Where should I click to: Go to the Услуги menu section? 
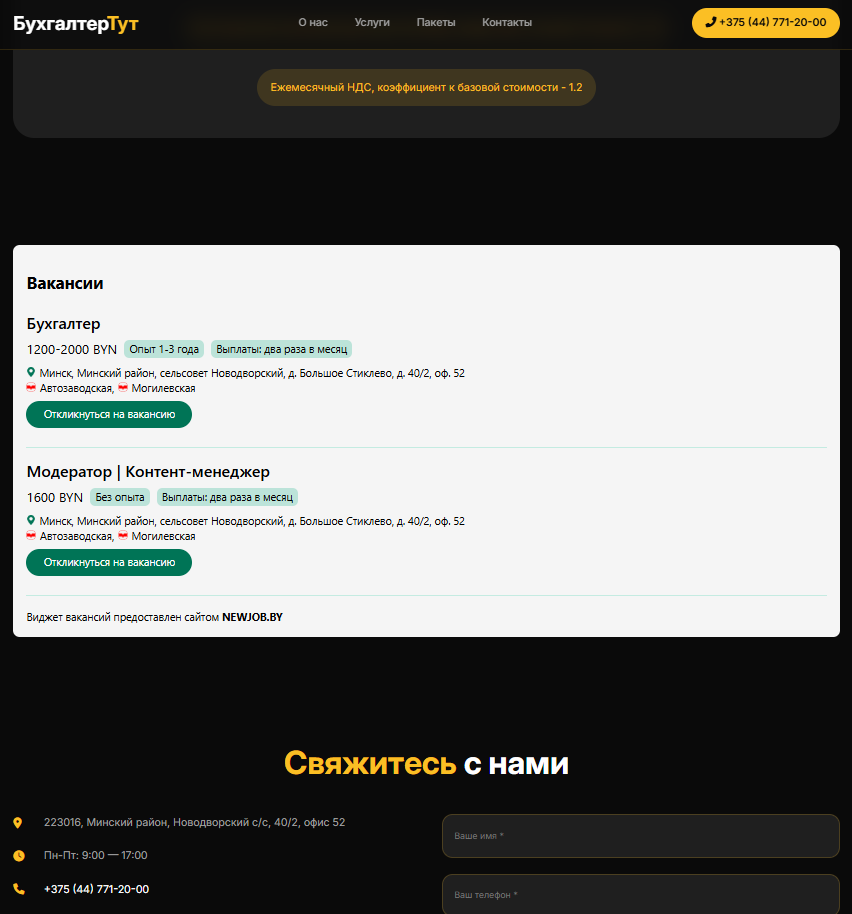click(x=372, y=22)
